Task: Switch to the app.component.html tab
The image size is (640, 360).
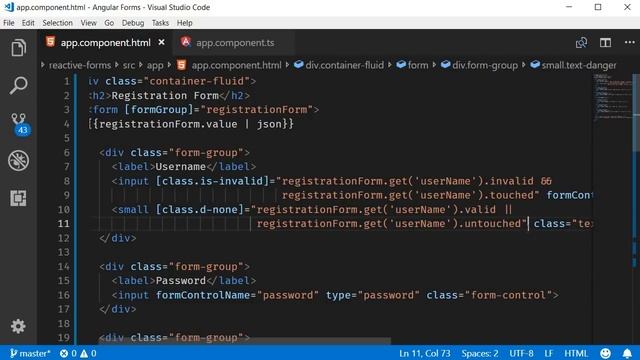Action: (x=106, y=42)
